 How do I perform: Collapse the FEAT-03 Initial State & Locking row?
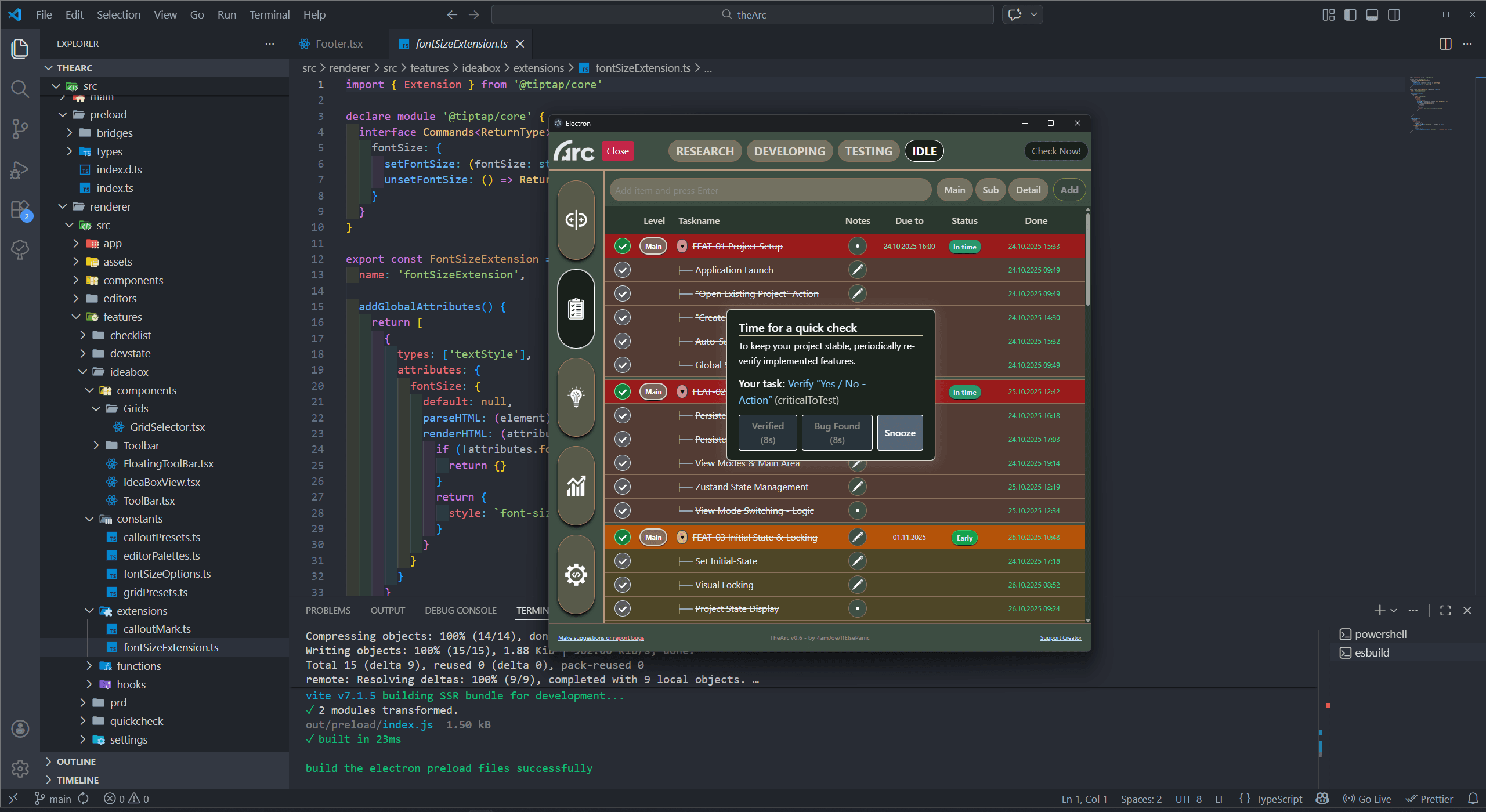click(682, 538)
